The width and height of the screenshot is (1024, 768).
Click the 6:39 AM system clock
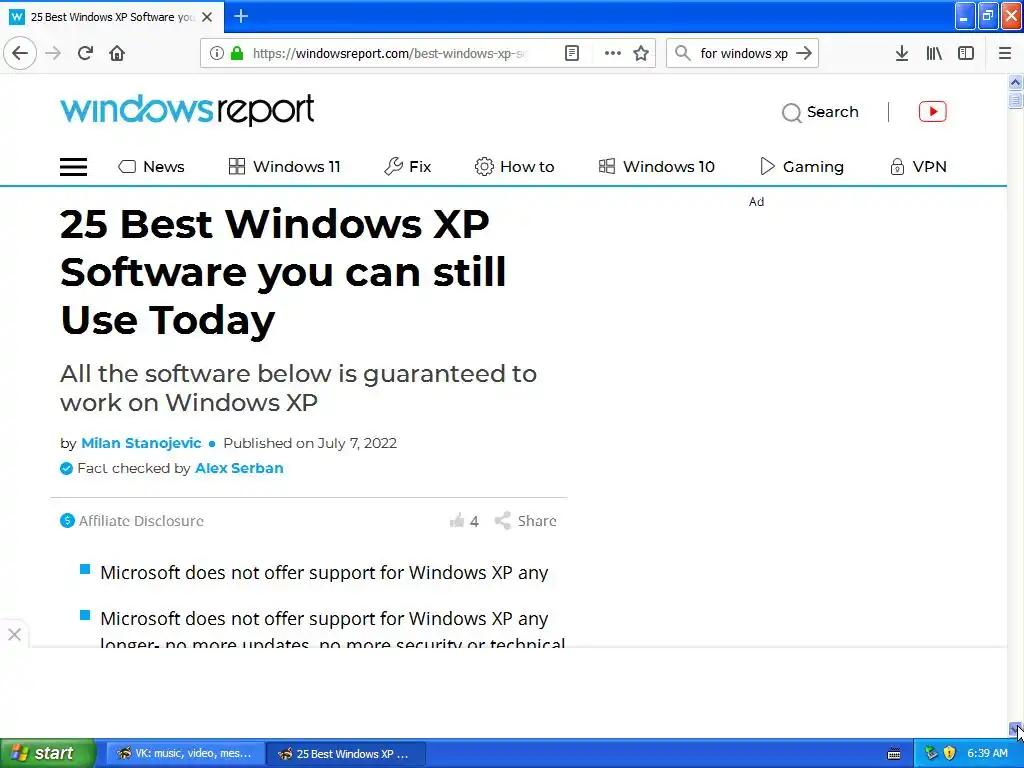click(x=987, y=754)
